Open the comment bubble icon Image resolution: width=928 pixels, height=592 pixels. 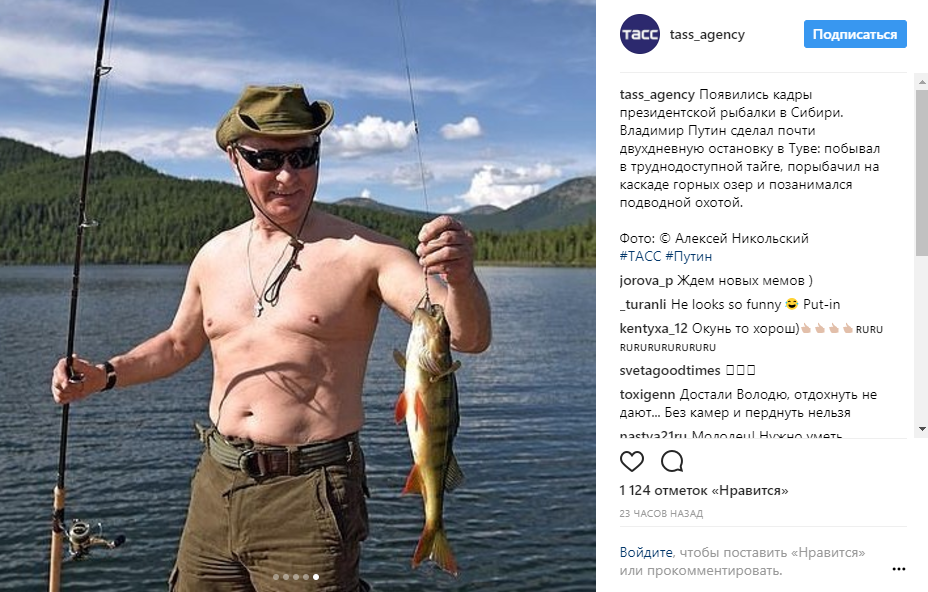[x=672, y=461]
